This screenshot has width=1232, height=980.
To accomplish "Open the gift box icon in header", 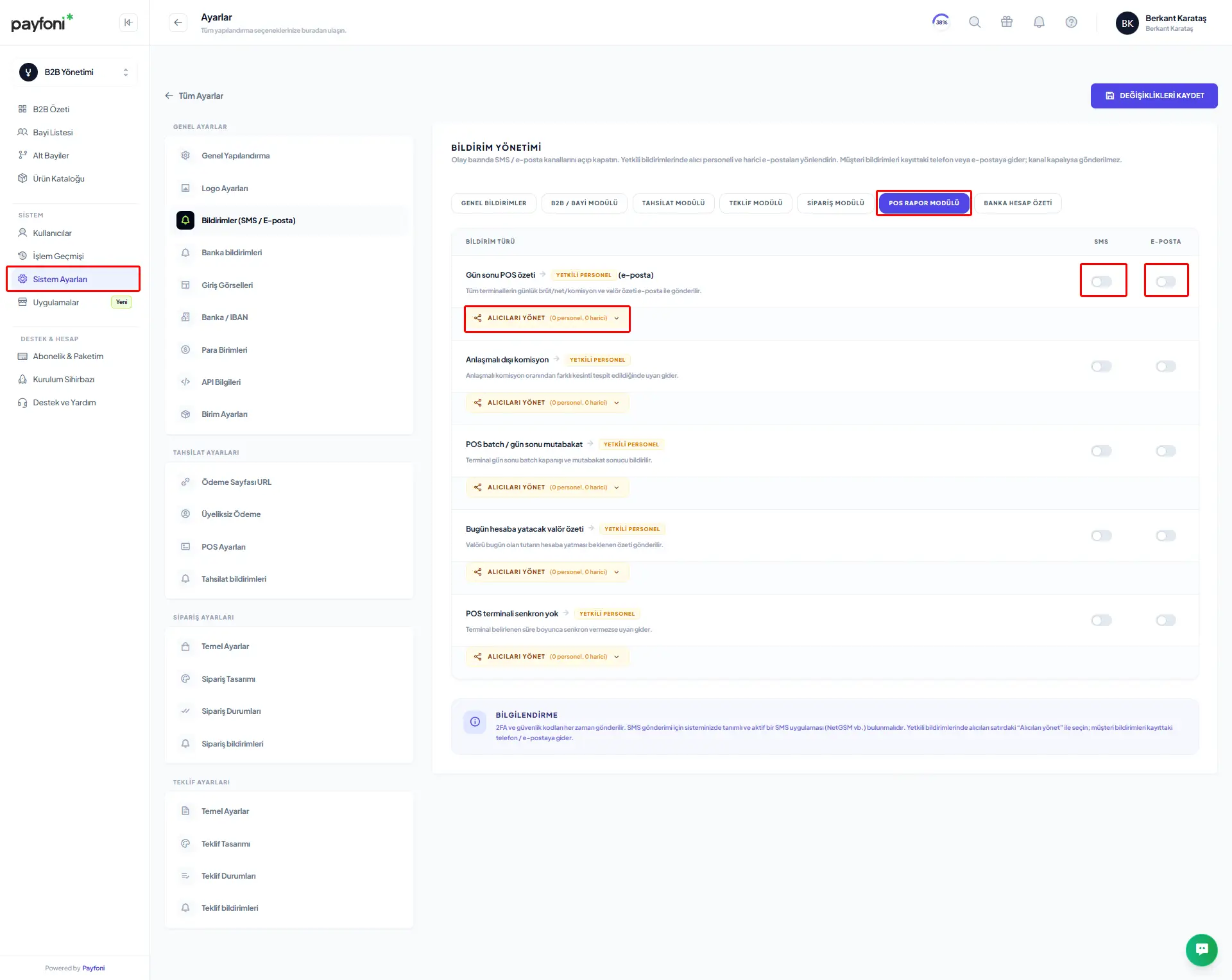I will click(1007, 22).
